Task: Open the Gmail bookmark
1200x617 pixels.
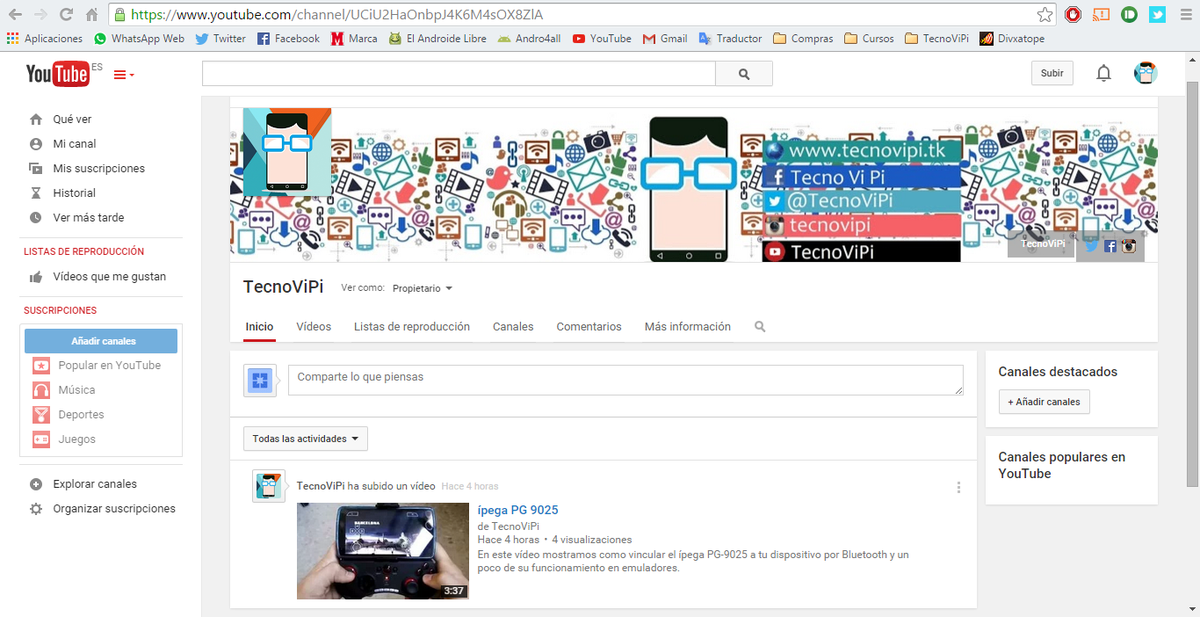Action: pos(665,38)
